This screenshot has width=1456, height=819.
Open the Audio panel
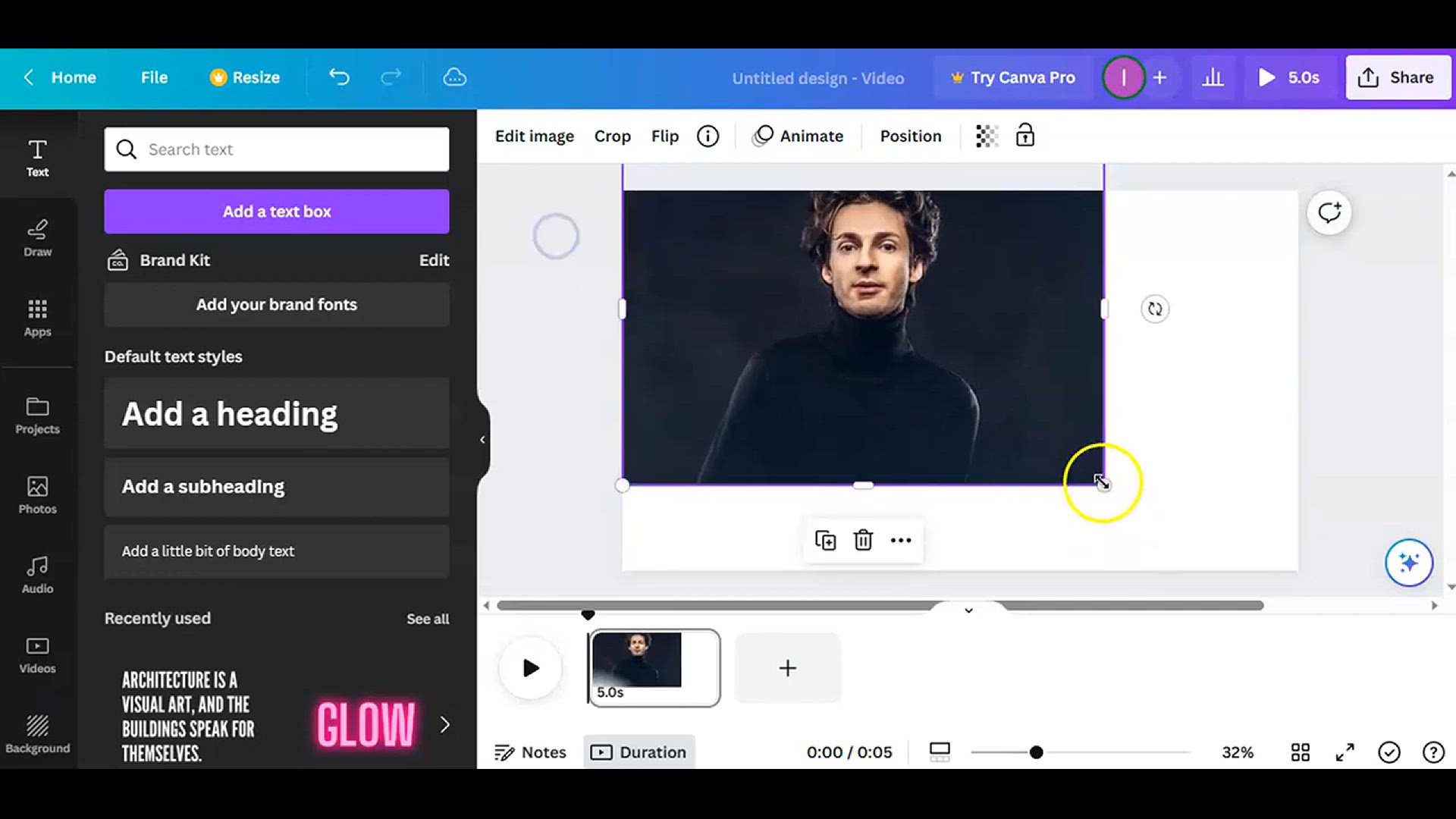point(37,575)
